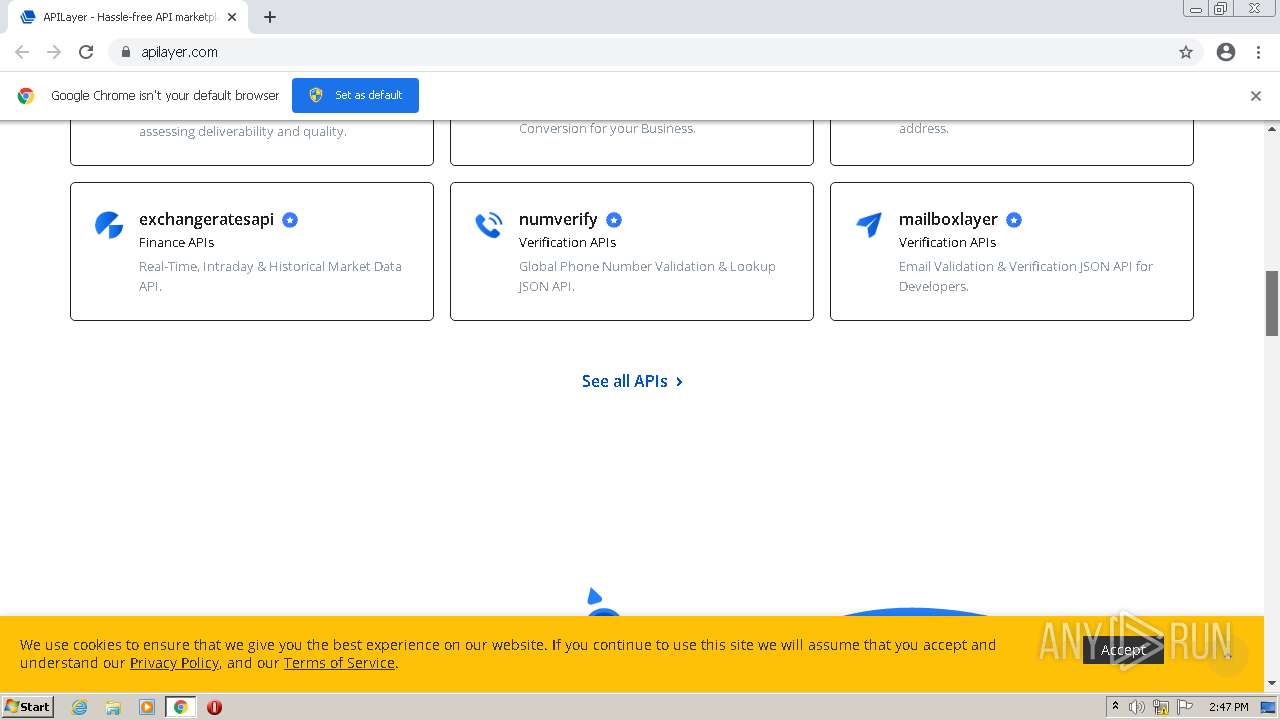1280x720 pixels.
Task: Click the exchangeratesapi logo icon
Action: tap(109, 225)
